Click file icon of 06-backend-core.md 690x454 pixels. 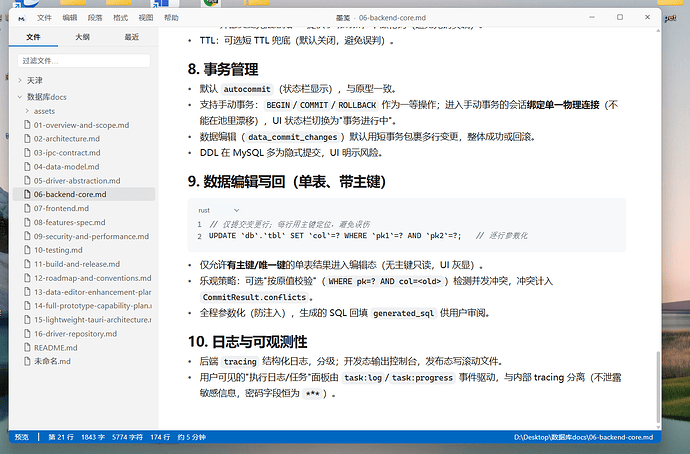click(27, 194)
